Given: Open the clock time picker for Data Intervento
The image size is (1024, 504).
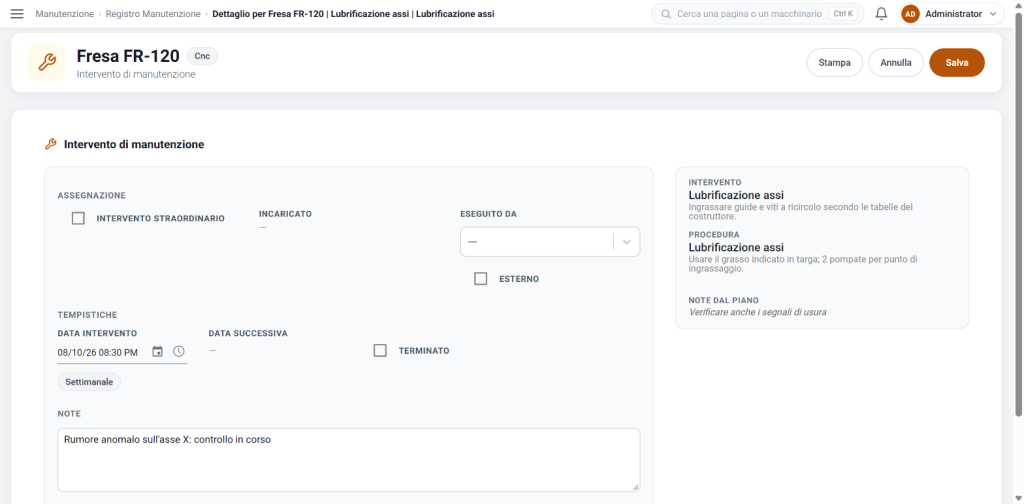Looking at the screenshot, I should click(178, 351).
